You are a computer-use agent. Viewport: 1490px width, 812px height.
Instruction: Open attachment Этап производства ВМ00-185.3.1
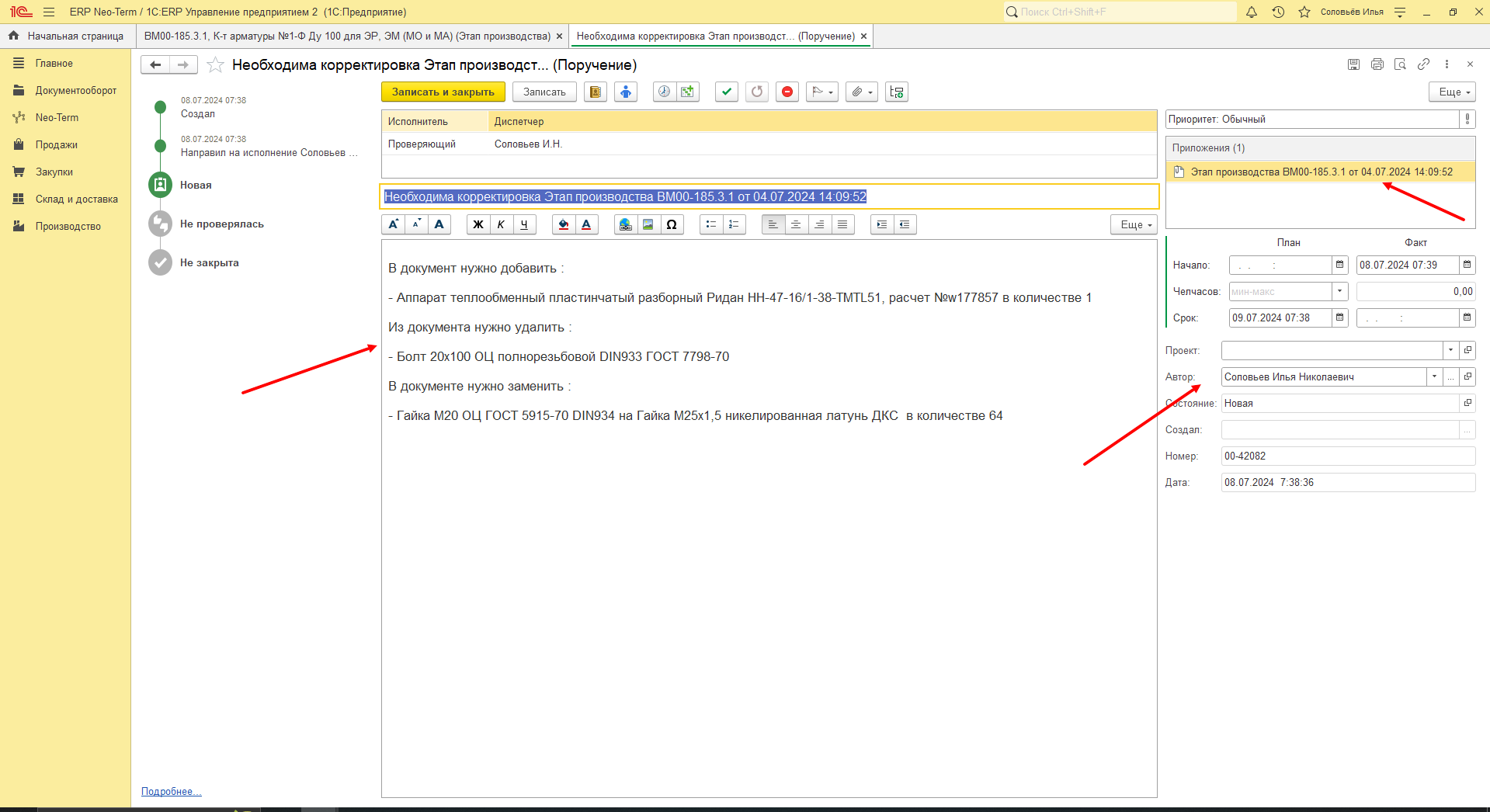pyautogui.click(x=1322, y=172)
